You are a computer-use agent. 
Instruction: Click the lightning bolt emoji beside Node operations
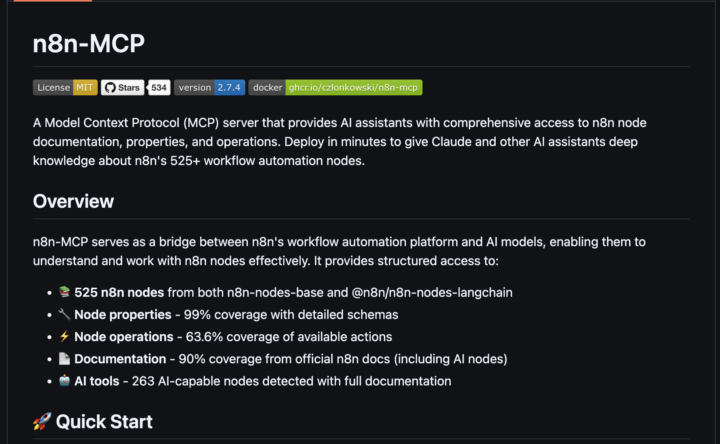pyautogui.click(x=64, y=337)
